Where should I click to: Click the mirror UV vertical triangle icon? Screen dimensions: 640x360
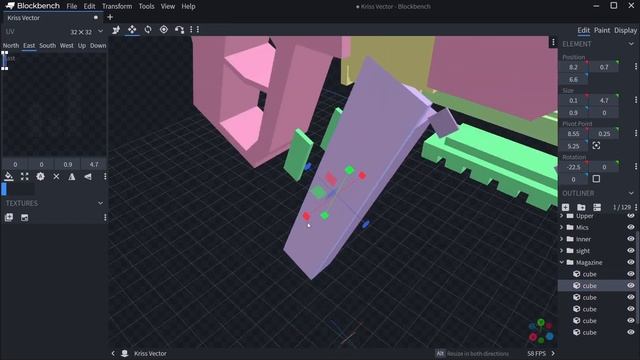(72, 176)
